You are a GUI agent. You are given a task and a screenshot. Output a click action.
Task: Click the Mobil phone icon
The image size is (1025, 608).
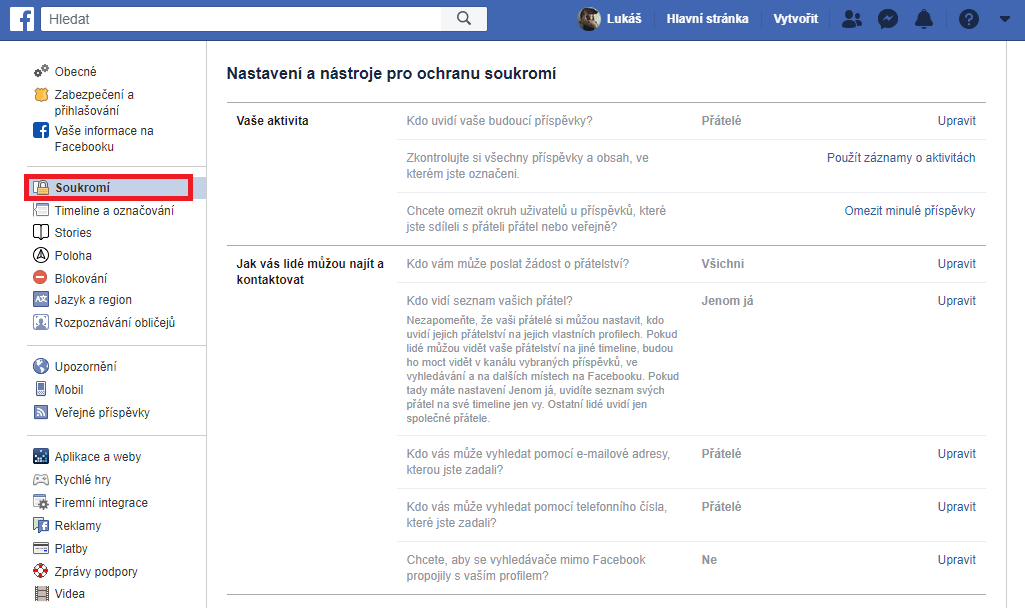tap(41, 389)
